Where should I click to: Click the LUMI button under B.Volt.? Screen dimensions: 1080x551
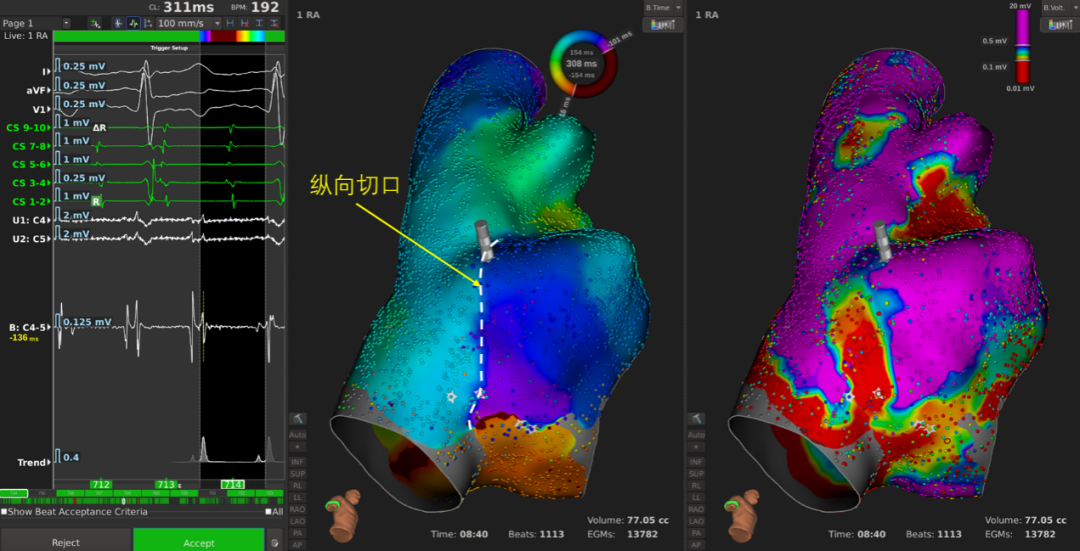pyautogui.click(x=1059, y=24)
